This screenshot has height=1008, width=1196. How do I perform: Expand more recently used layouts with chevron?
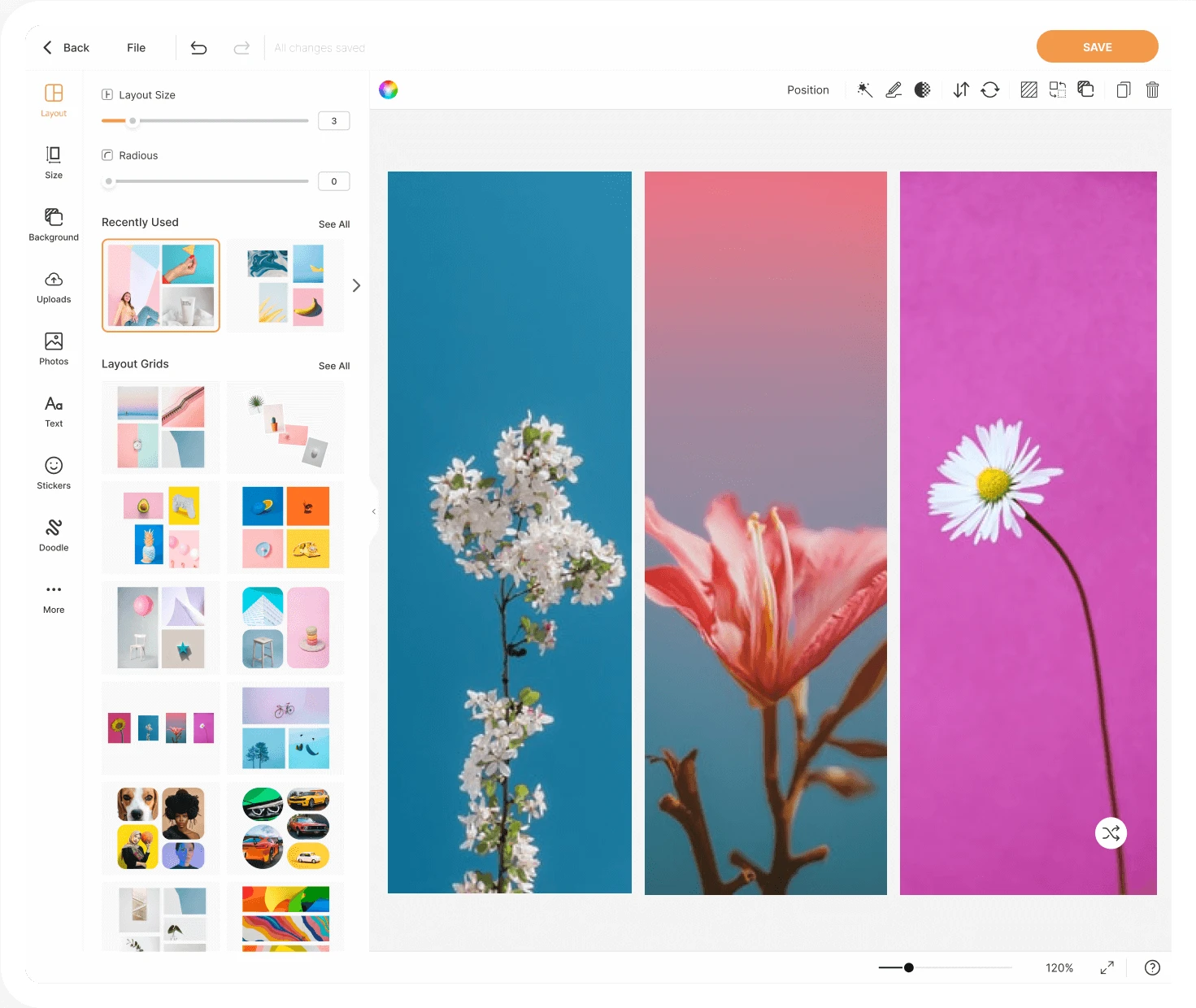click(x=356, y=285)
